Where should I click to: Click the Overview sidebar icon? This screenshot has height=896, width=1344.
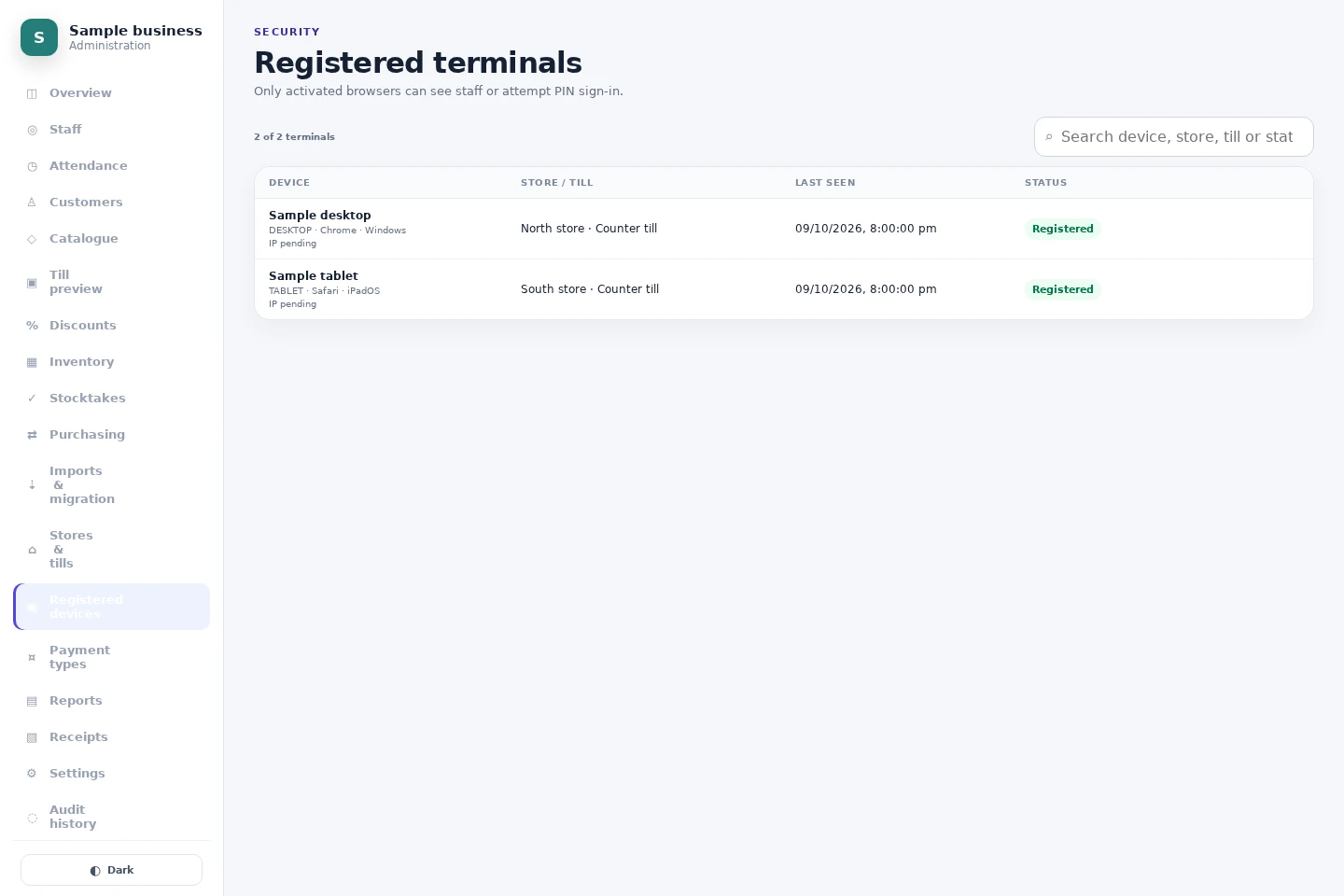[x=32, y=93]
